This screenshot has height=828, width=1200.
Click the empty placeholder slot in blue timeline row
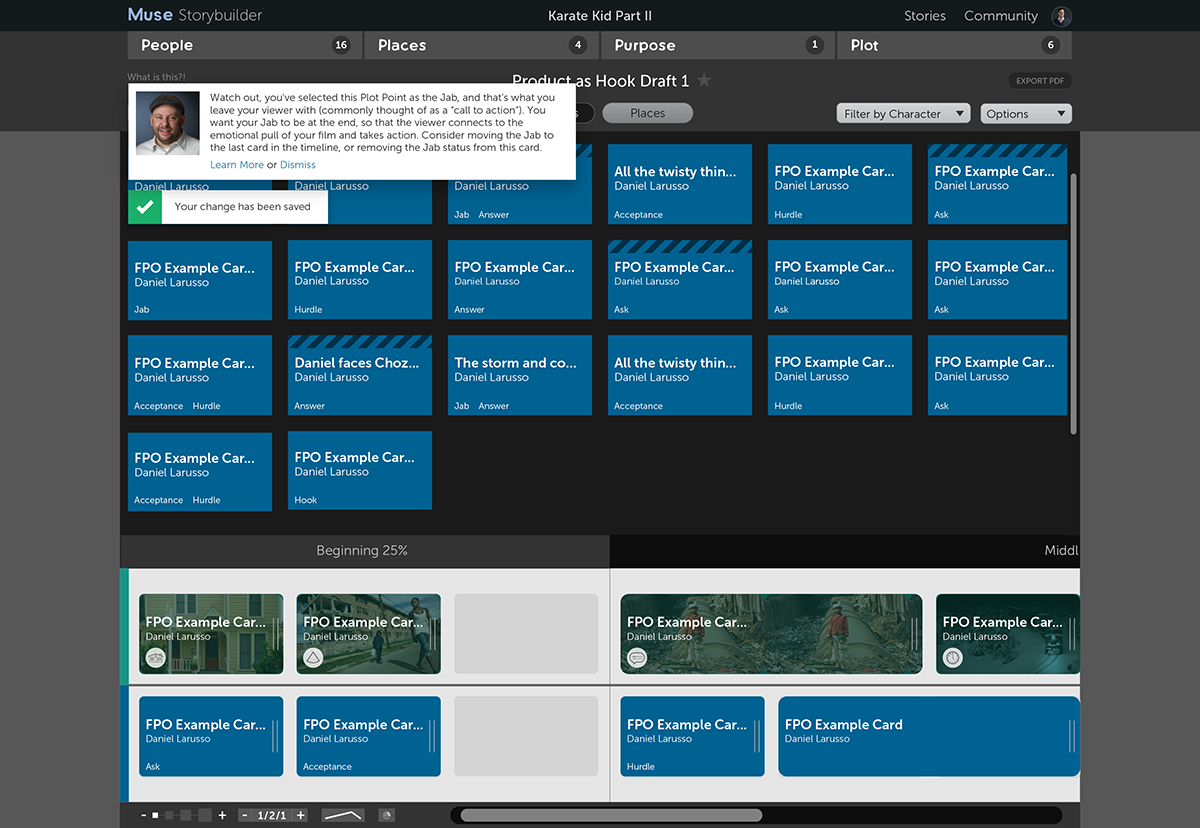point(526,736)
